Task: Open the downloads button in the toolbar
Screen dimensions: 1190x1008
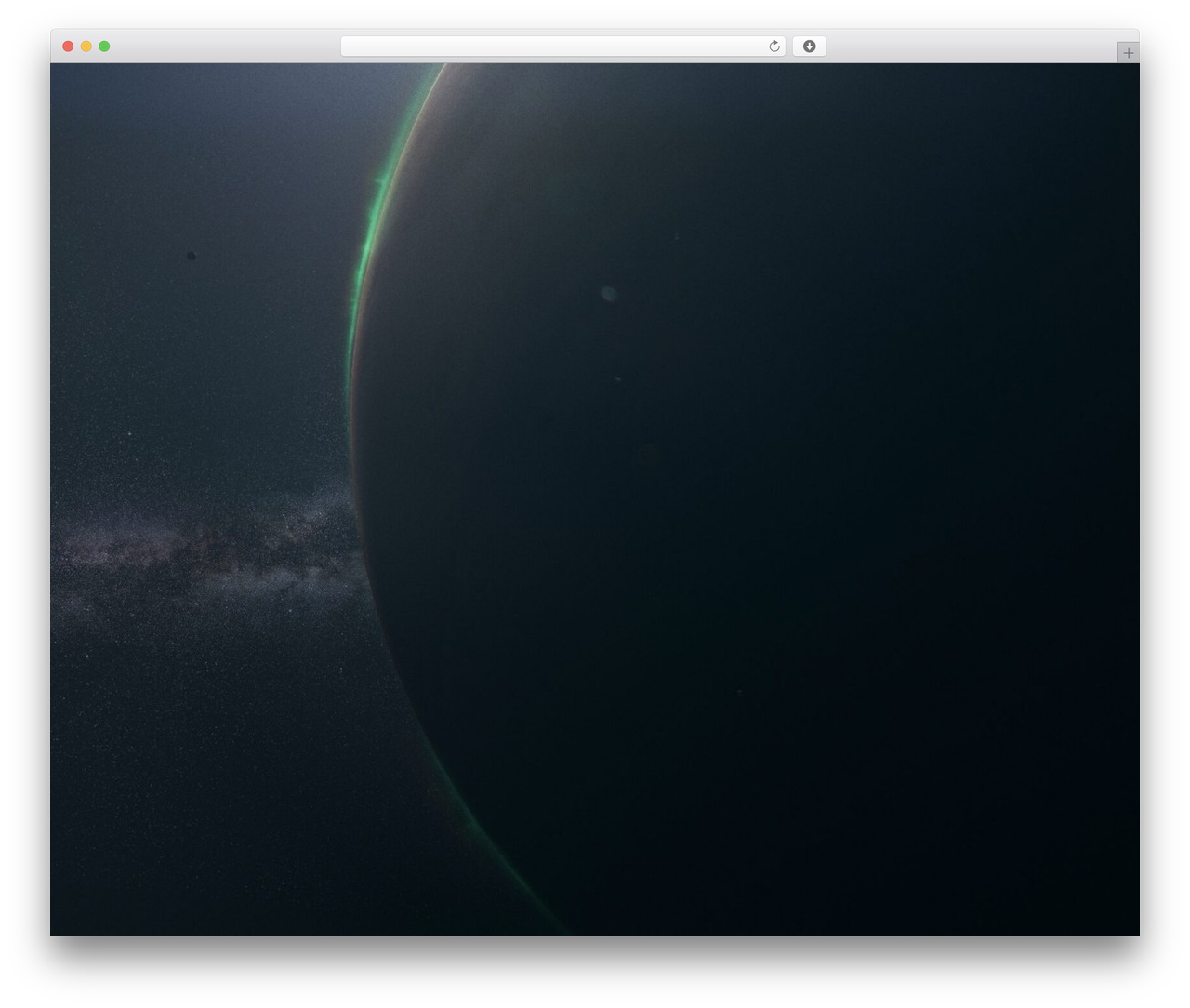Action: pyautogui.click(x=809, y=46)
